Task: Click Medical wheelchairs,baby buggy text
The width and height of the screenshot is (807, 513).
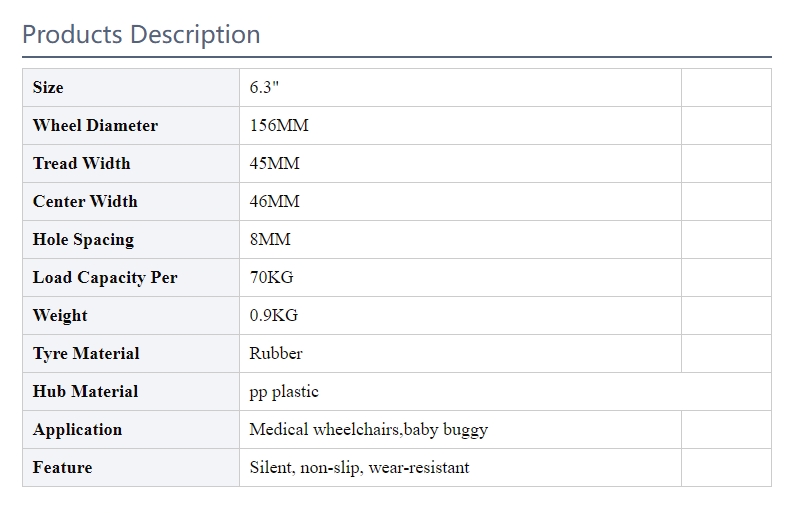Action: (x=369, y=430)
